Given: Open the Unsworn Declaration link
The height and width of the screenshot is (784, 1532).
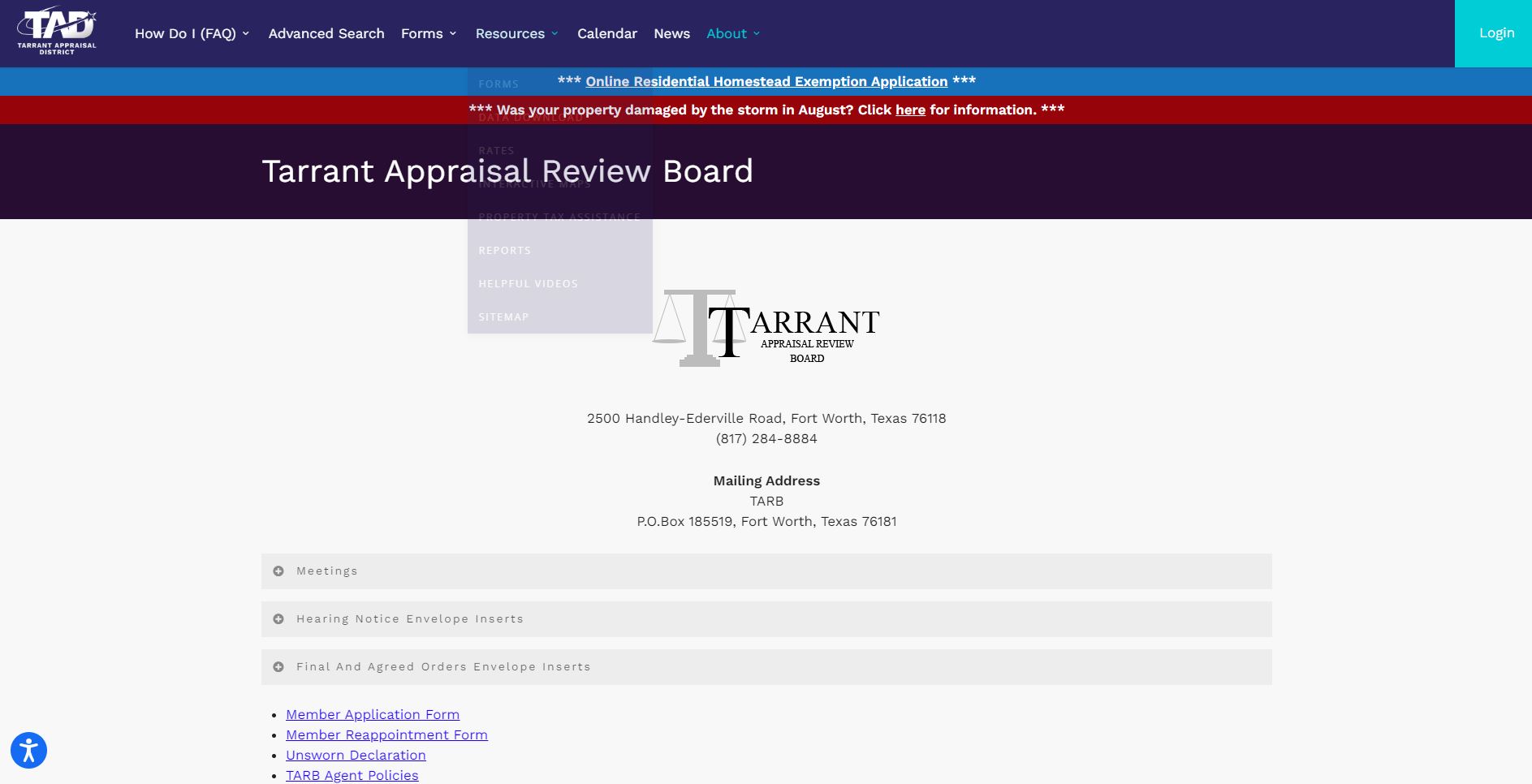Looking at the screenshot, I should tap(356, 755).
